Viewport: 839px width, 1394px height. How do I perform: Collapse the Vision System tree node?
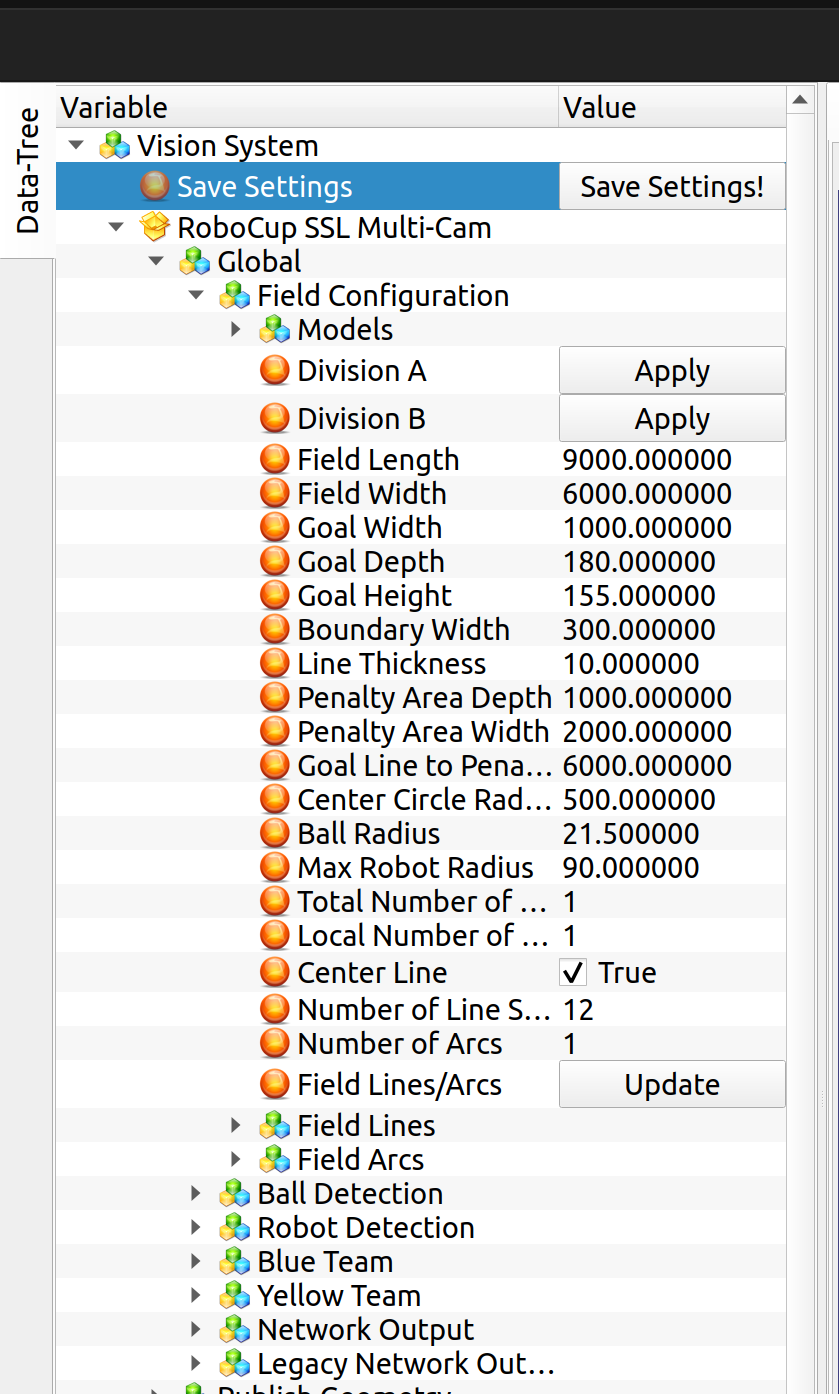click(x=75, y=146)
